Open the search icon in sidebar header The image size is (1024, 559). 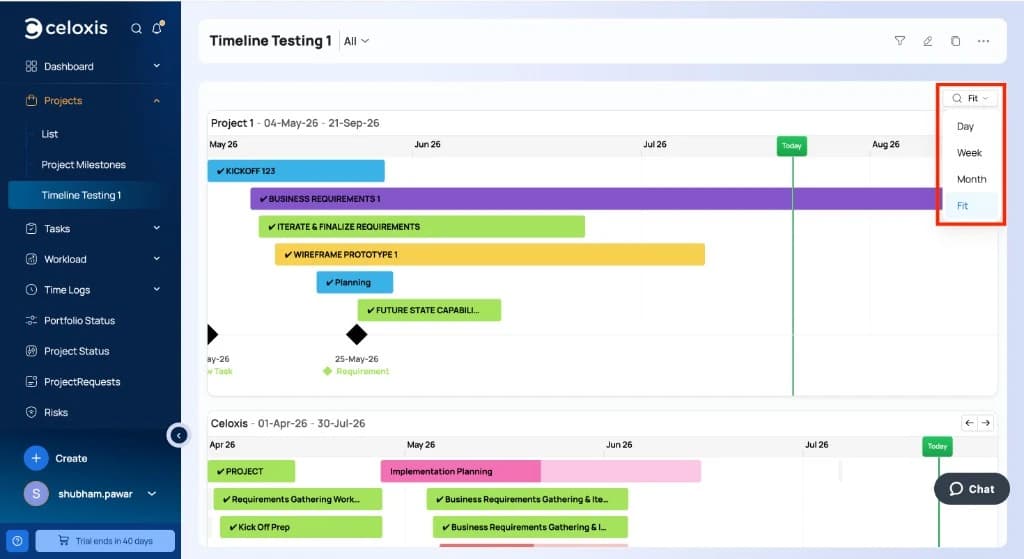pos(136,29)
